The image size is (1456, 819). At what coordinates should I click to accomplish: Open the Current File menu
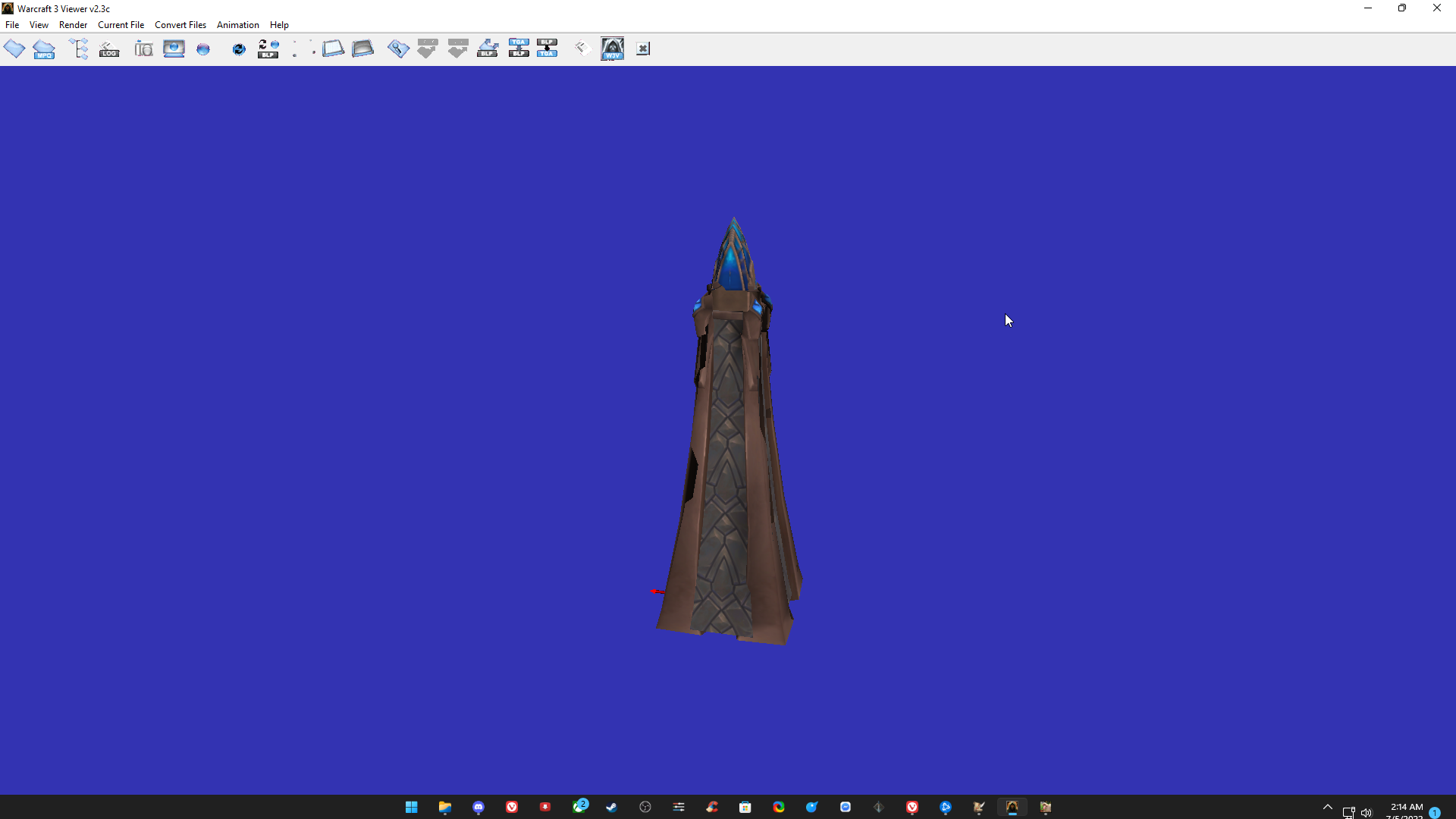click(x=121, y=25)
